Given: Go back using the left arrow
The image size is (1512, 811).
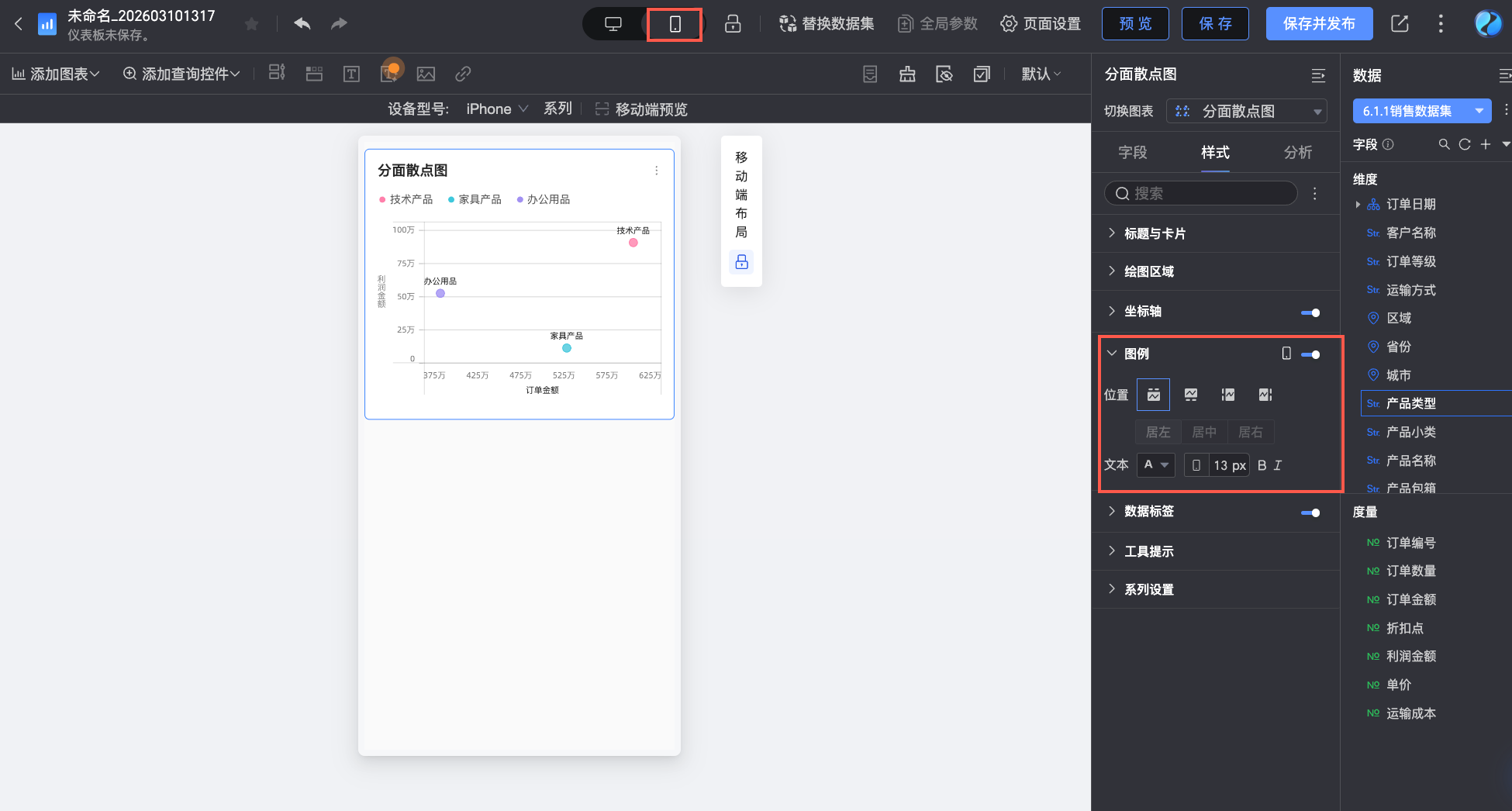Looking at the screenshot, I should (x=19, y=24).
